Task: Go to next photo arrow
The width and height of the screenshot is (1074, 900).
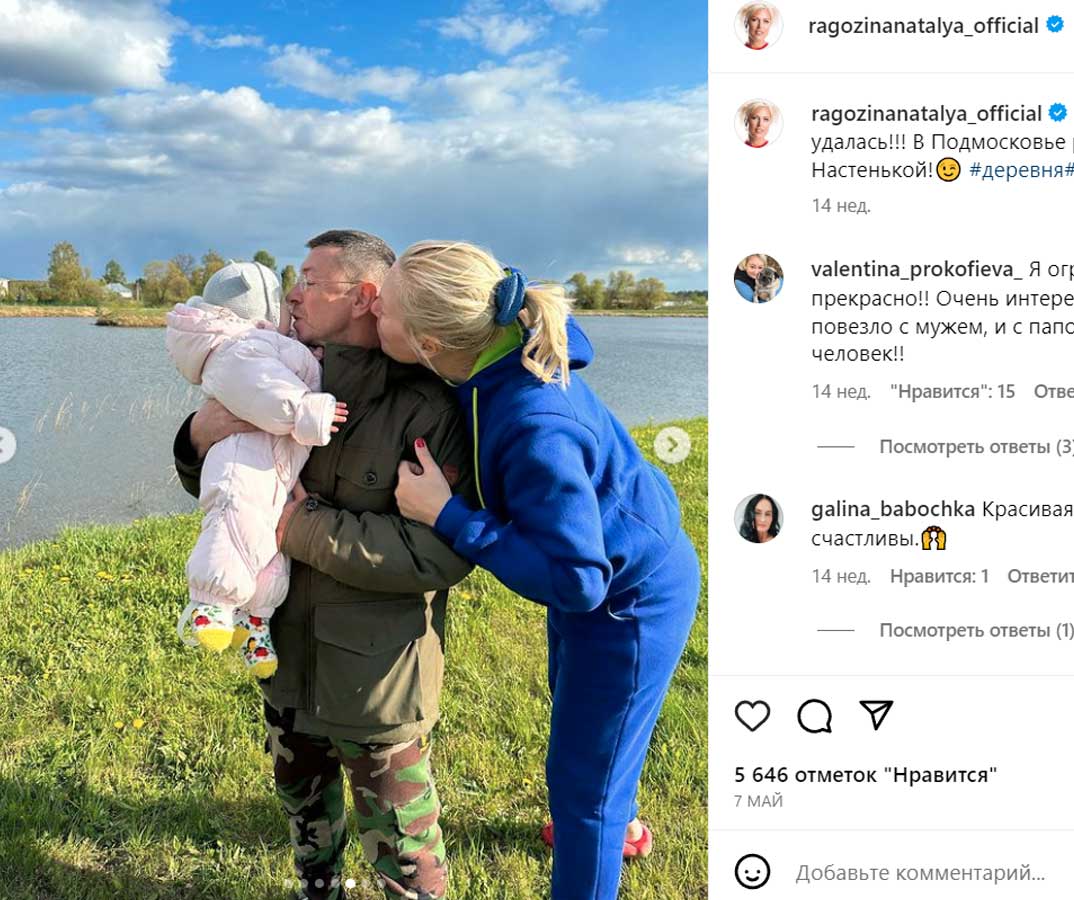Action: click(672, 445)
